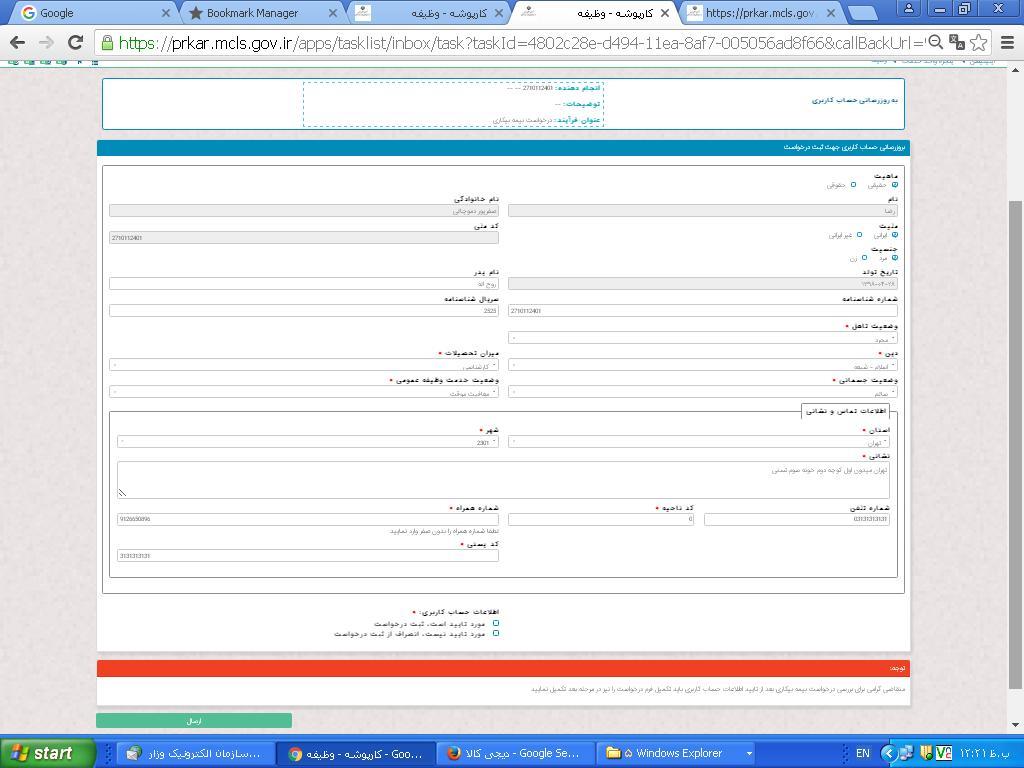
Task: Open the Google Translate icon in address bar
Action: pos(957,43)
